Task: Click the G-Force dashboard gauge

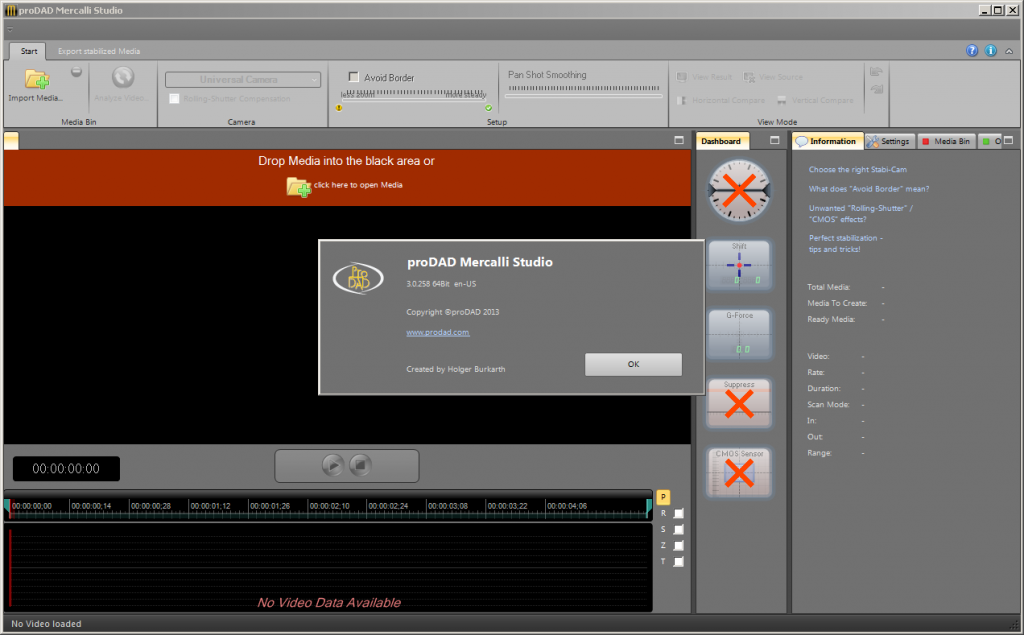Action: click(739, 333)
